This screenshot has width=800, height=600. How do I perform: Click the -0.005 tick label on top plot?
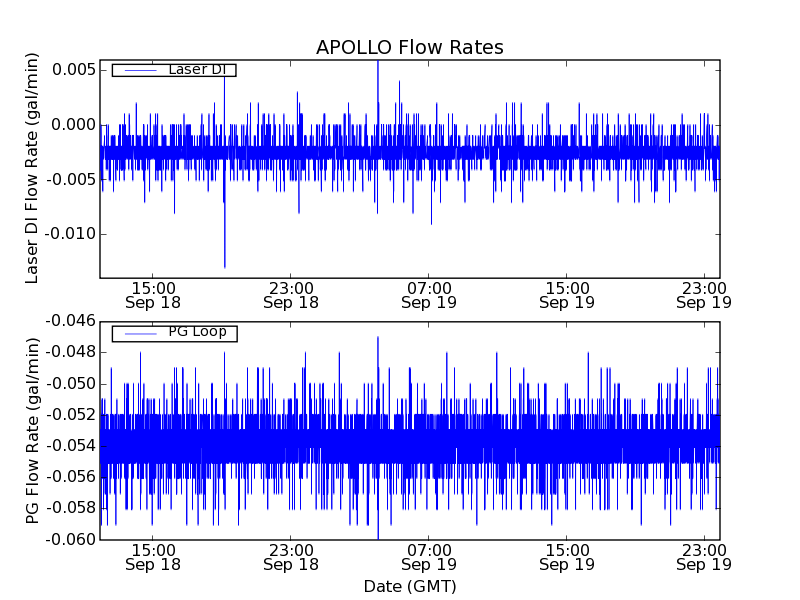(x=71, y=180)
